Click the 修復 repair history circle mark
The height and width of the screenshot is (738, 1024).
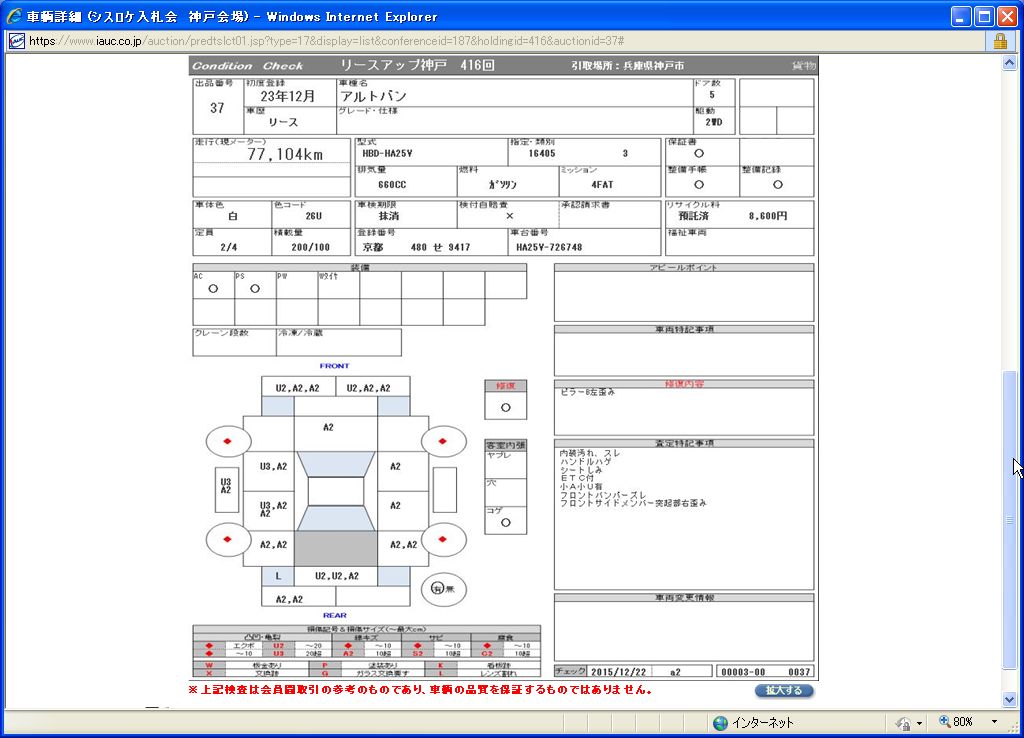pyautogui.click(x=505, y=407)
